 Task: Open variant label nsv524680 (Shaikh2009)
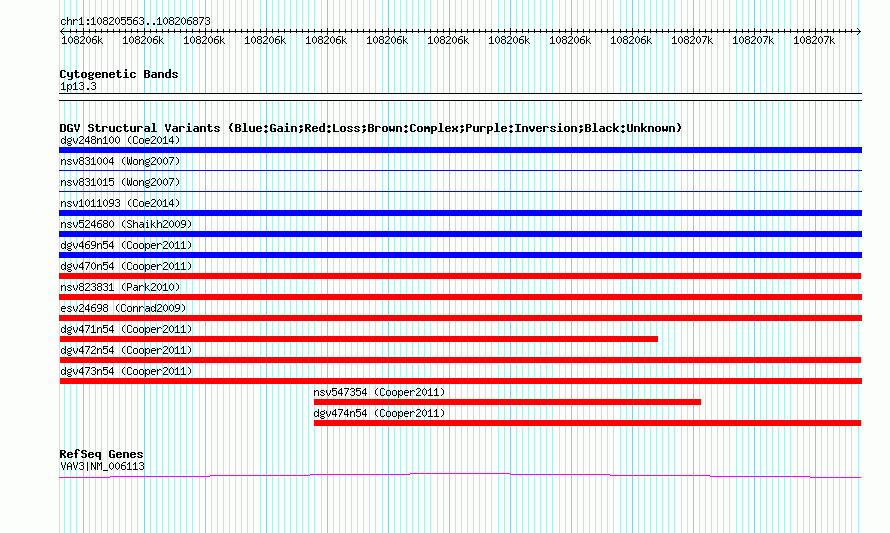click(x=126, y=224)
